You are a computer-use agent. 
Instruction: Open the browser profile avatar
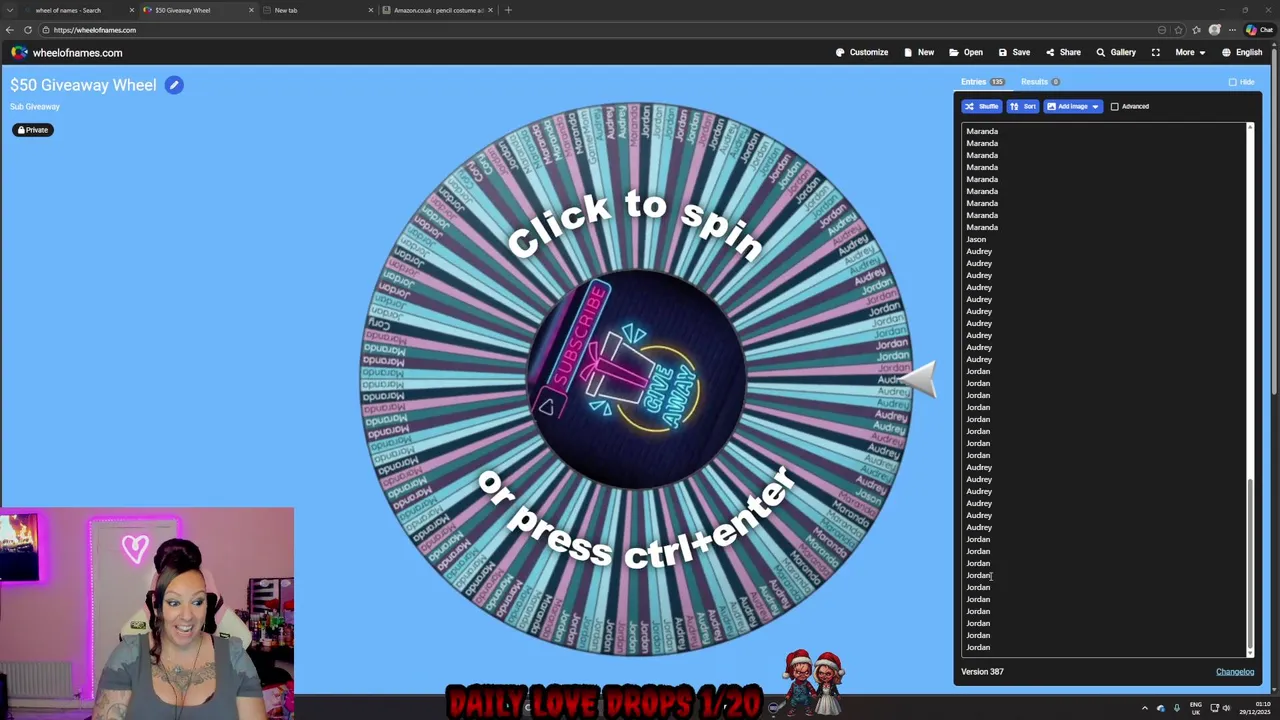[x=1215, y=30]
